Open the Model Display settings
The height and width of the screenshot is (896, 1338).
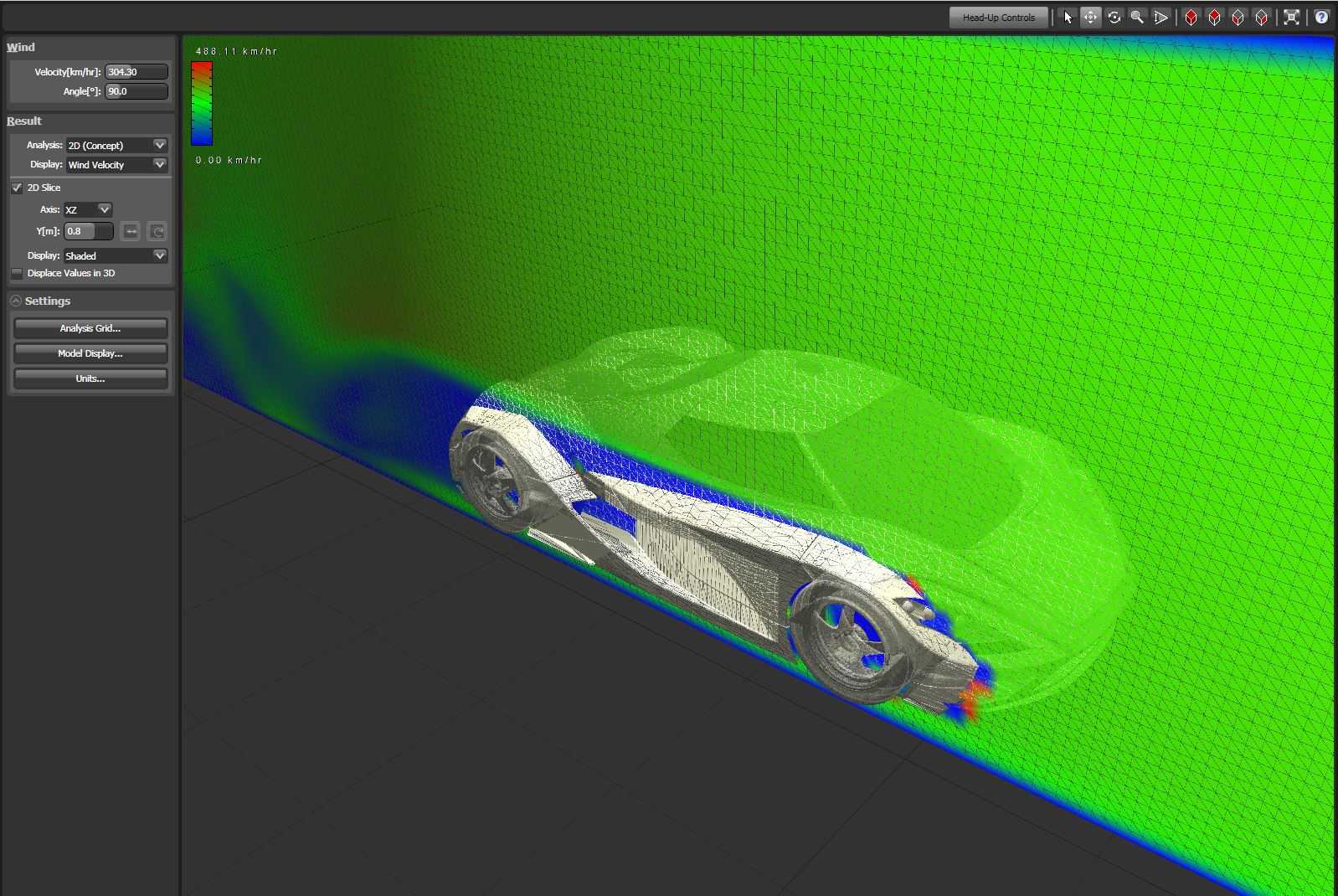[90, 353]
